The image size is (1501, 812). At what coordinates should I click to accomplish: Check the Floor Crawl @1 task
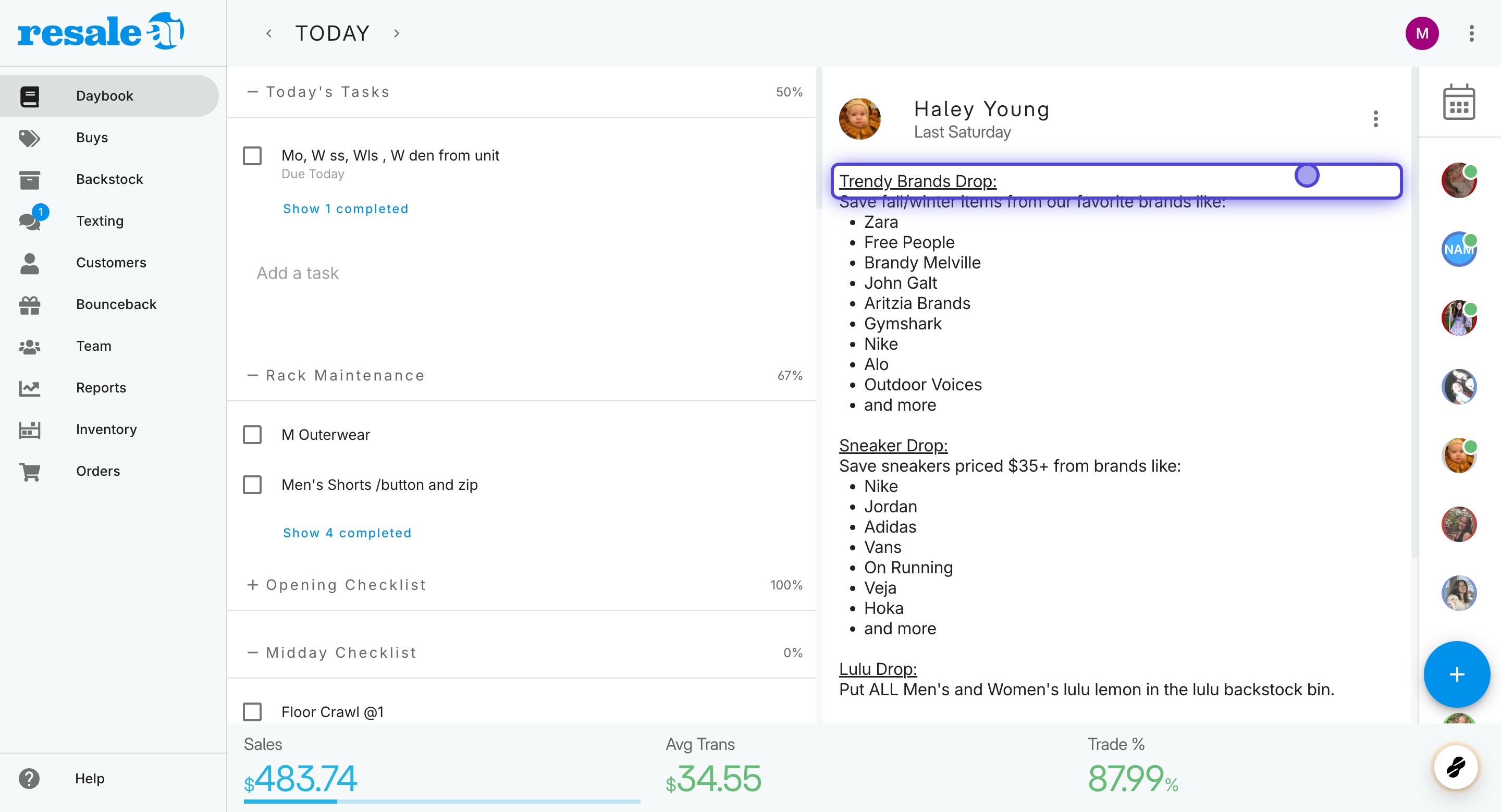(x=252, y=712)
